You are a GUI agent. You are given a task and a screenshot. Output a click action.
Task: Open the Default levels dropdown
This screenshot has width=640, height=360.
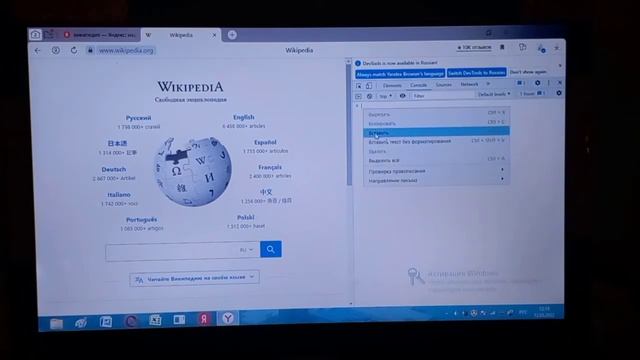pyautogui.click(x=494, y=94)
